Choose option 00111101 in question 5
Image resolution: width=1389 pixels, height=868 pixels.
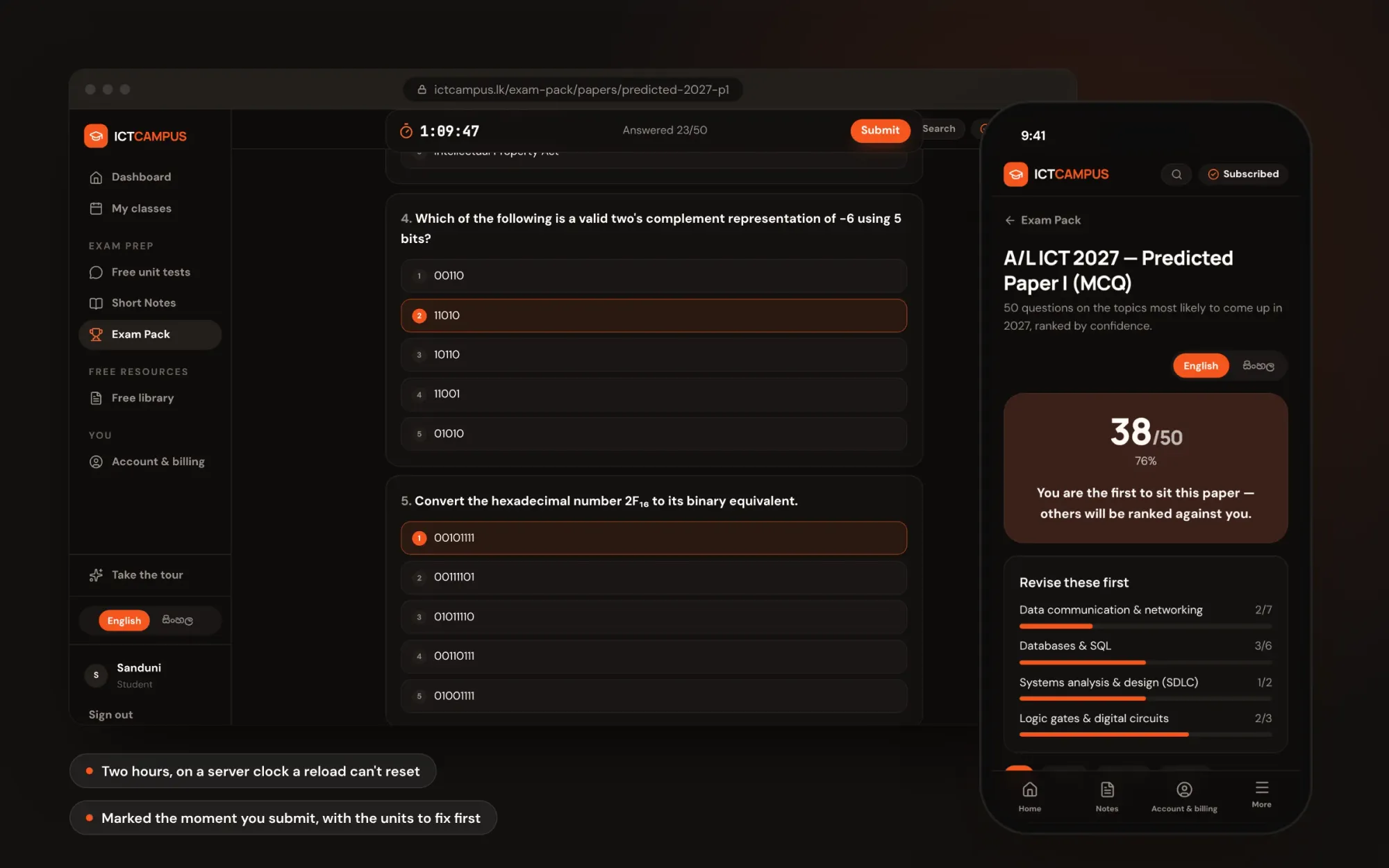click(654, 577)
